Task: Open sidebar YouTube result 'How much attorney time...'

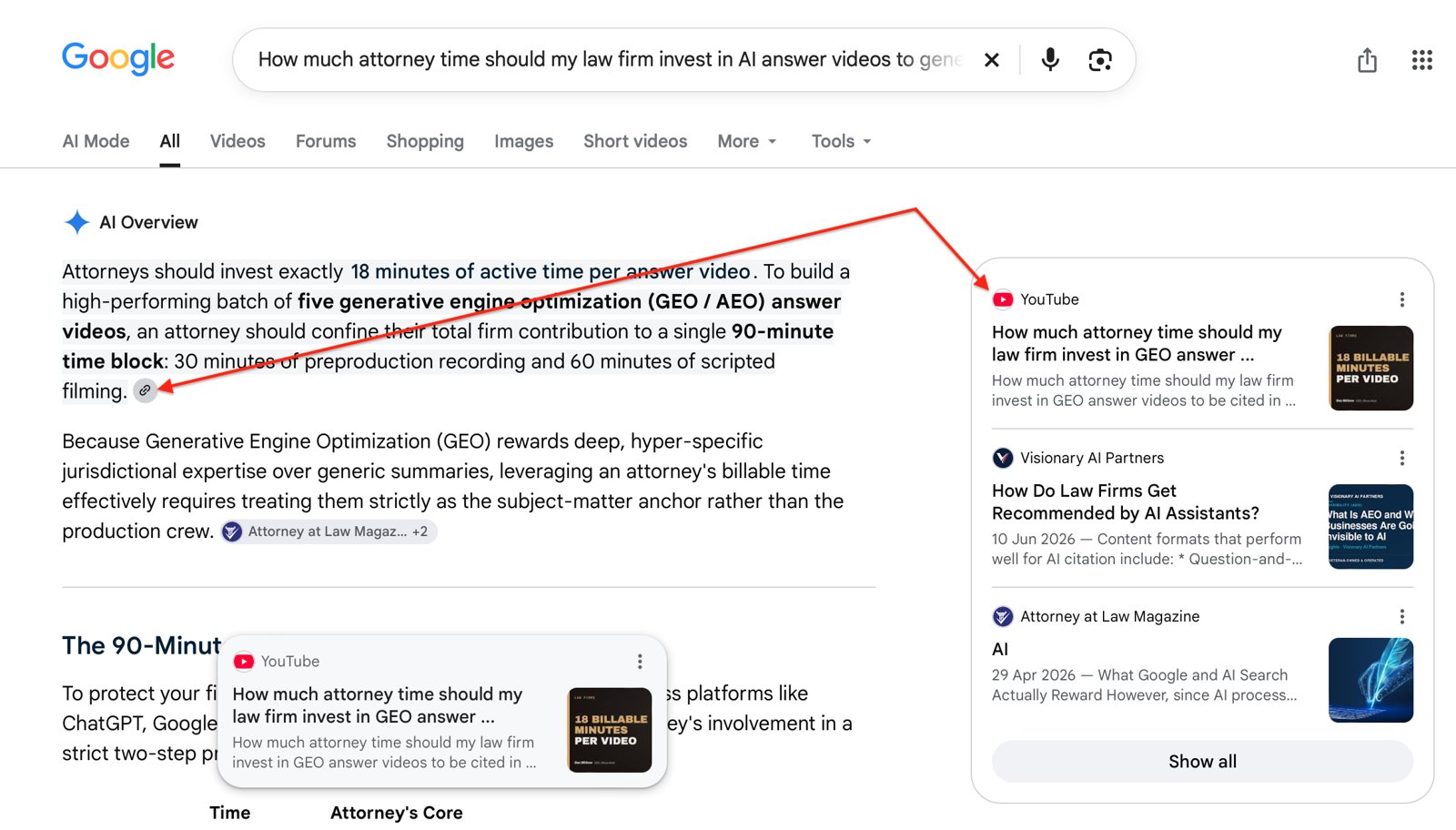Action: pos(1137,343)
